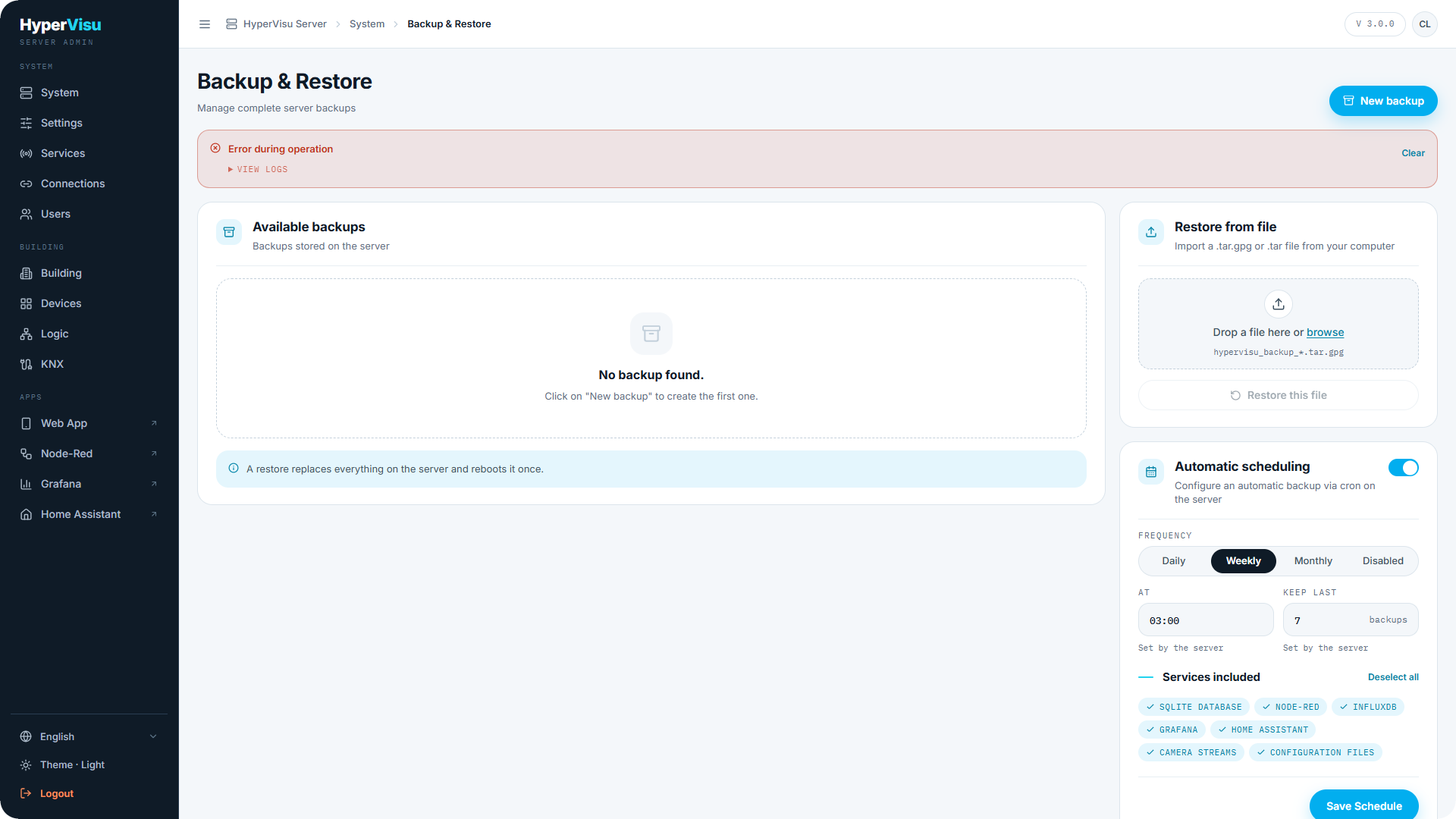Open the Users page

click(89, 214)
